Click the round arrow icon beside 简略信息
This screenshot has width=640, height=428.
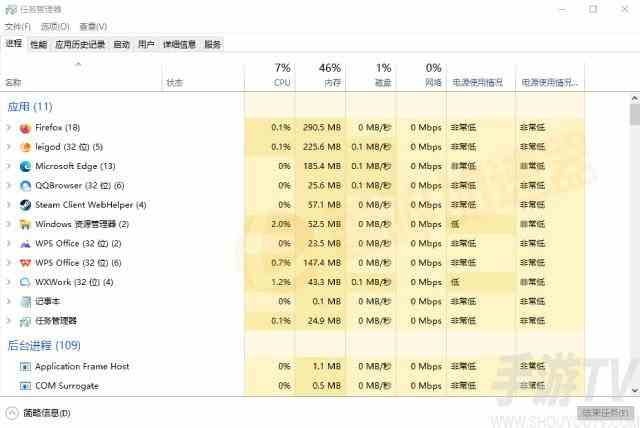tap(12, 413)
